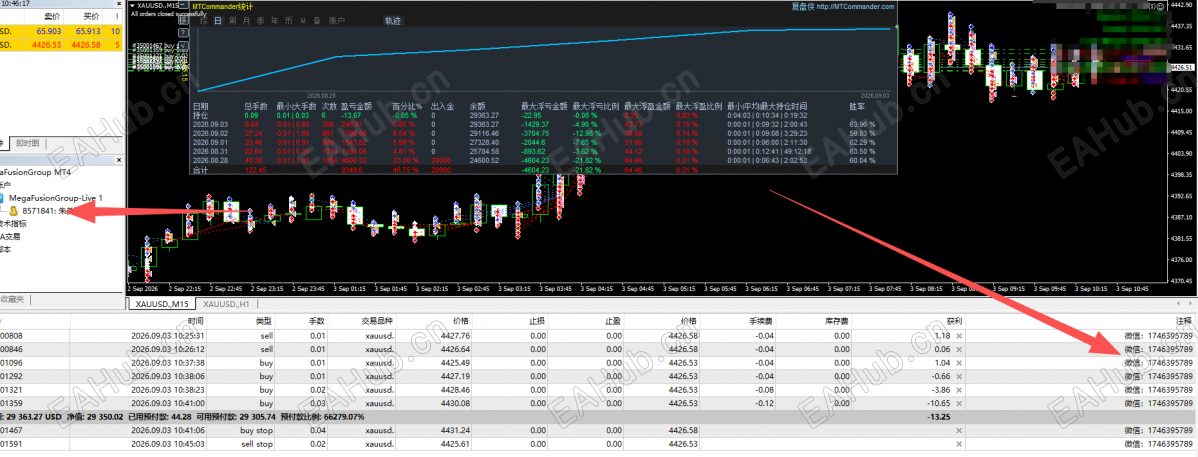Select the 季 period in MTCommander statistics
The image size is (1198, 457).
point(261,21)
